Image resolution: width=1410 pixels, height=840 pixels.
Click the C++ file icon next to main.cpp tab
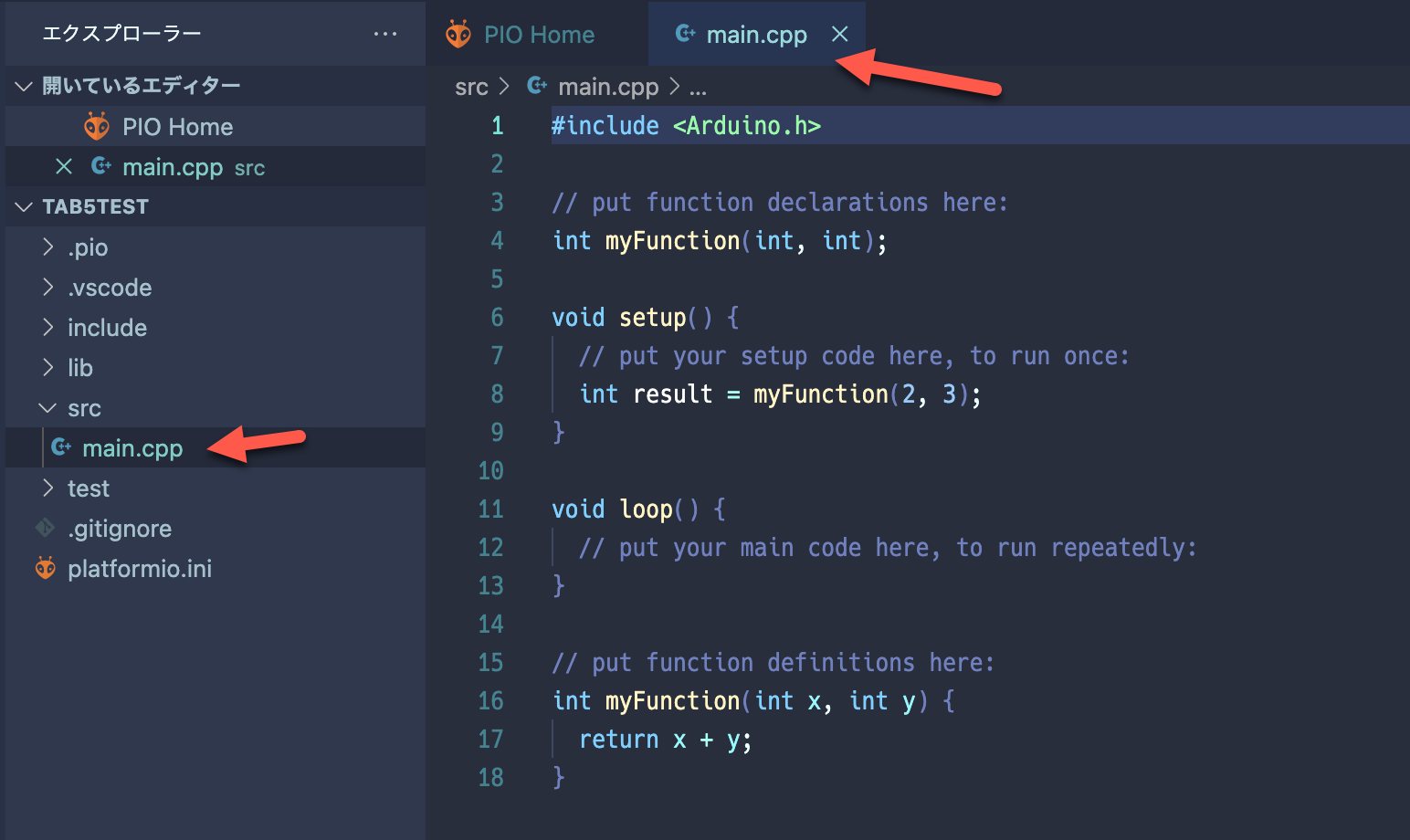(x=684, y=34)
